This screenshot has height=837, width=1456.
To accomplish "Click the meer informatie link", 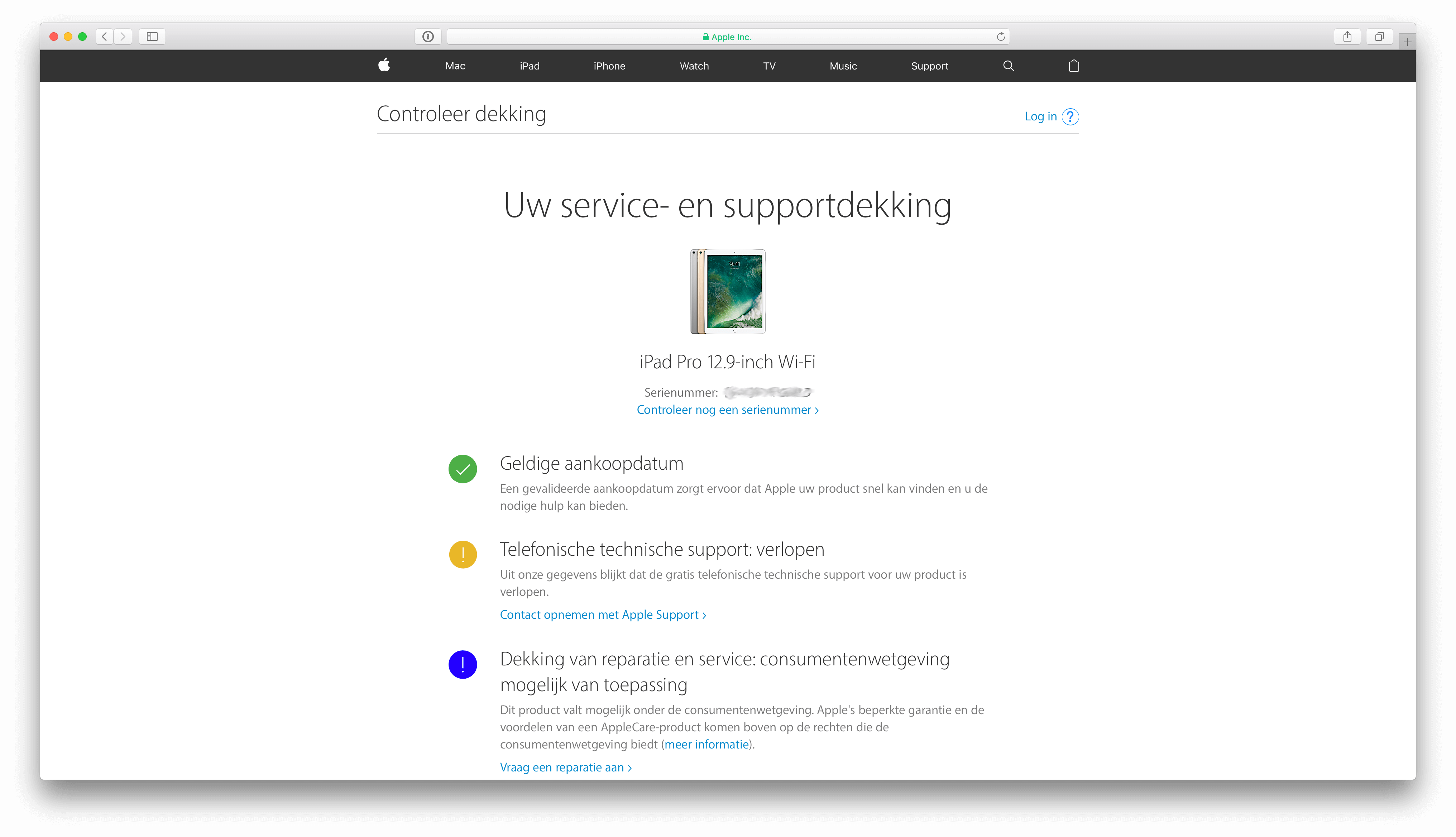I will 707,745.
